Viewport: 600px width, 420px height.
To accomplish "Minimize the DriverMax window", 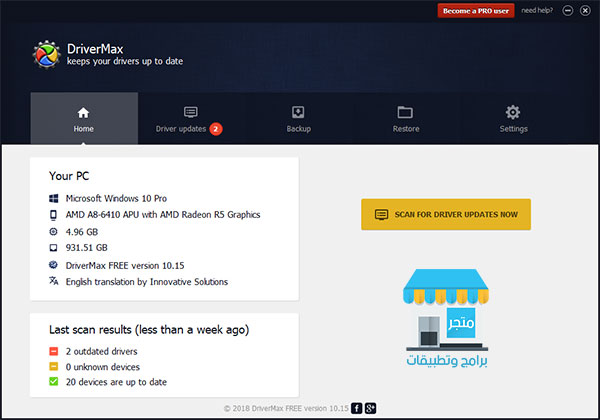I will click(x=567, y=11).
